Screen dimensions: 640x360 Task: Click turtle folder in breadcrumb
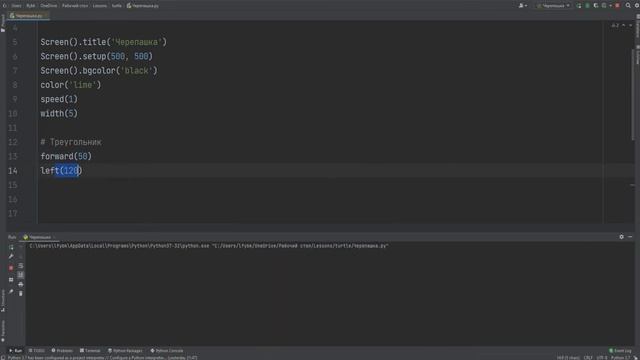click(117, 6)
